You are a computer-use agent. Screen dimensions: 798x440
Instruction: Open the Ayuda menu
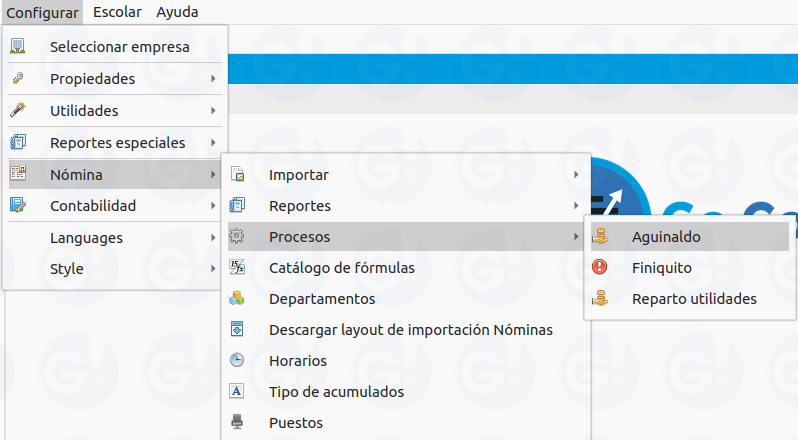[x=177, y=12]
